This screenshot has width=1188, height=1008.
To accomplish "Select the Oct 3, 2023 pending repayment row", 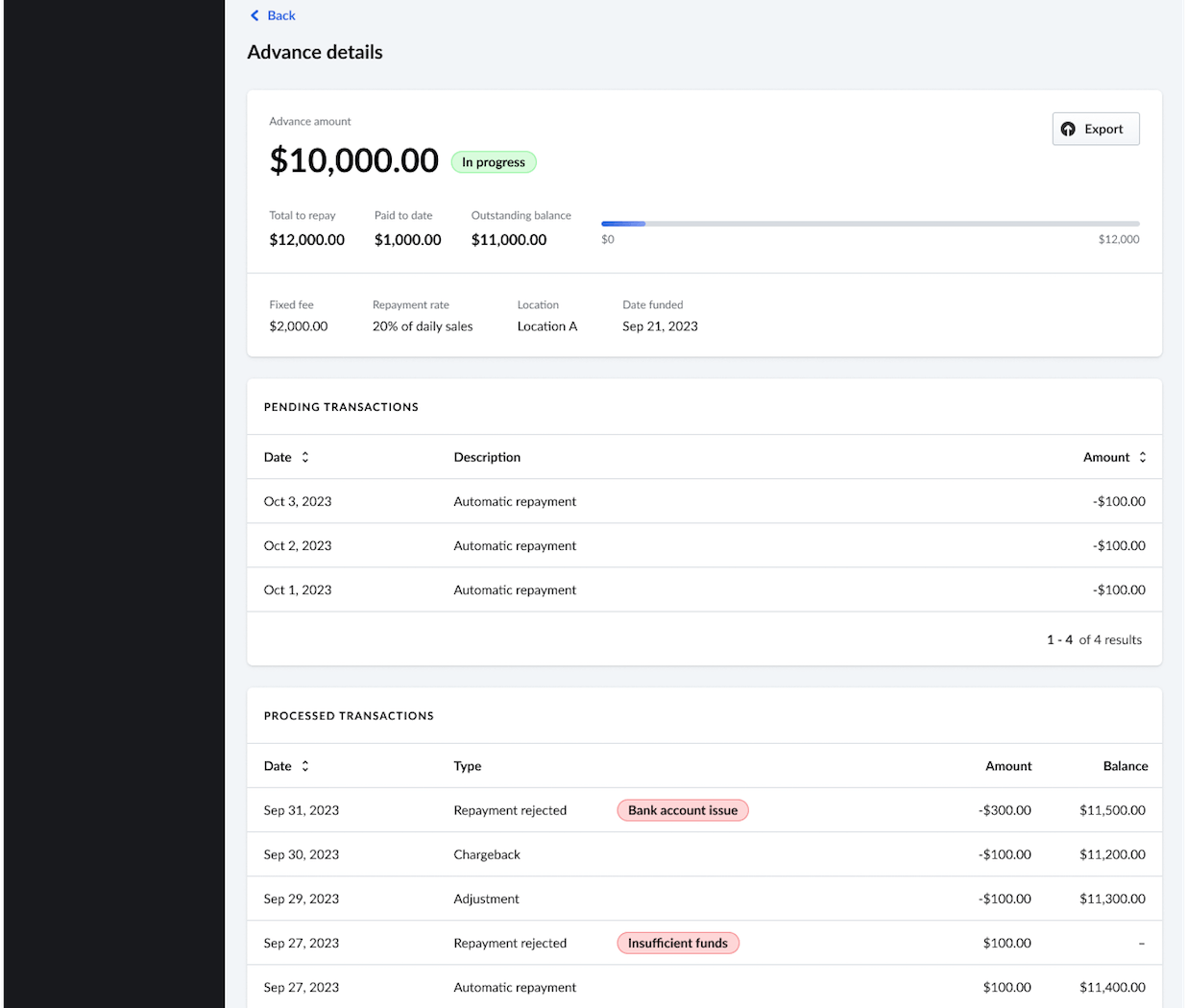I will tap(704, 501).
